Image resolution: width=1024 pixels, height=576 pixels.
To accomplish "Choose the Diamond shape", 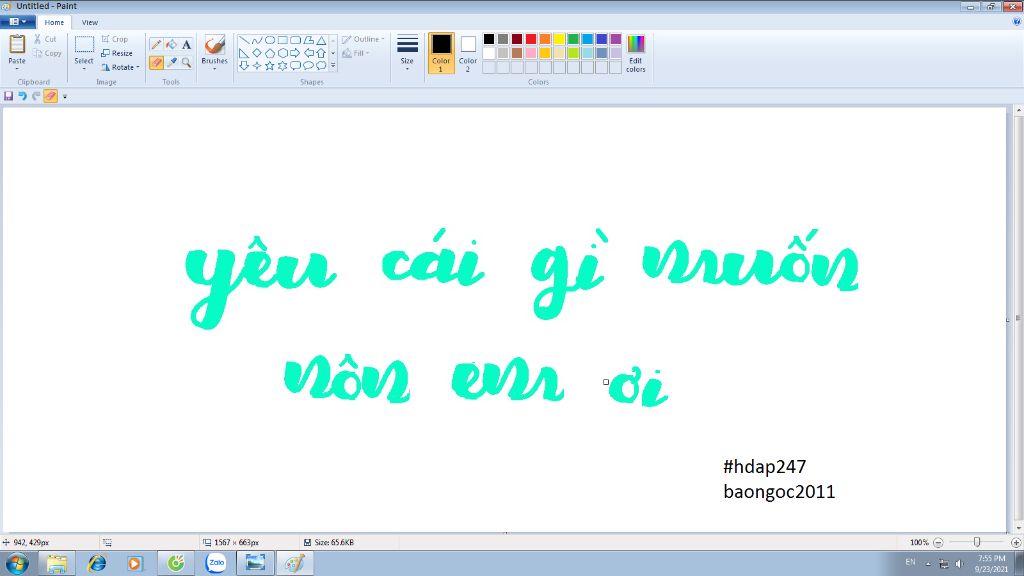I will coord(257,53).
